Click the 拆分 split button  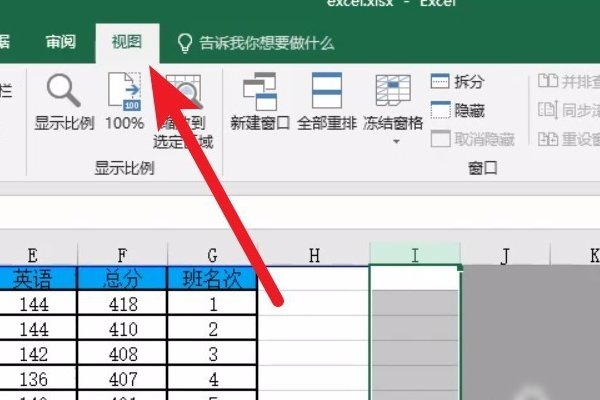(x=458, y=81)
